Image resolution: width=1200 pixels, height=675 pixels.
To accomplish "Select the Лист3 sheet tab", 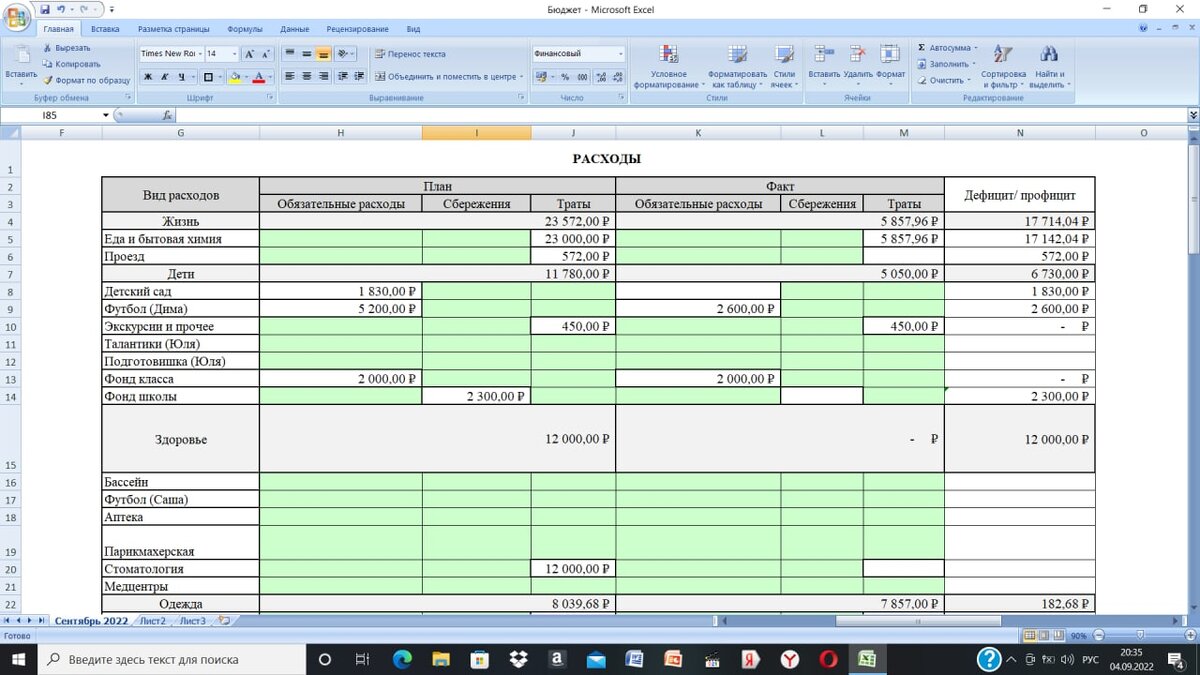I will click(x=193, y=621).
